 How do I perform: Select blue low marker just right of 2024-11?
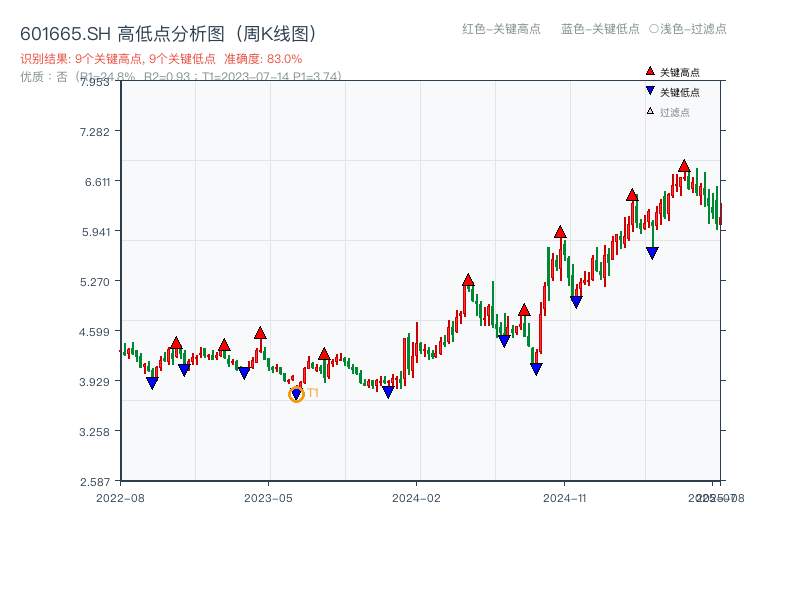[x=576, y=302]
